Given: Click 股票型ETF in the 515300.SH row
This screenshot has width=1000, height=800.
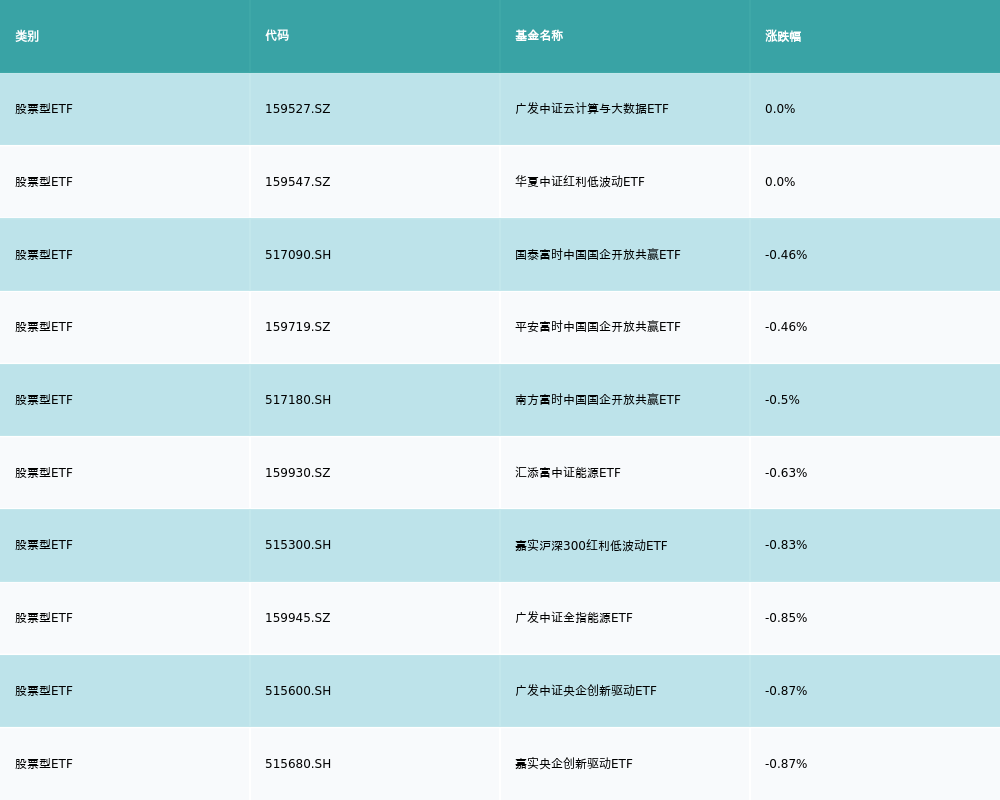Looking at the screenshot, I should pos(44,545).
